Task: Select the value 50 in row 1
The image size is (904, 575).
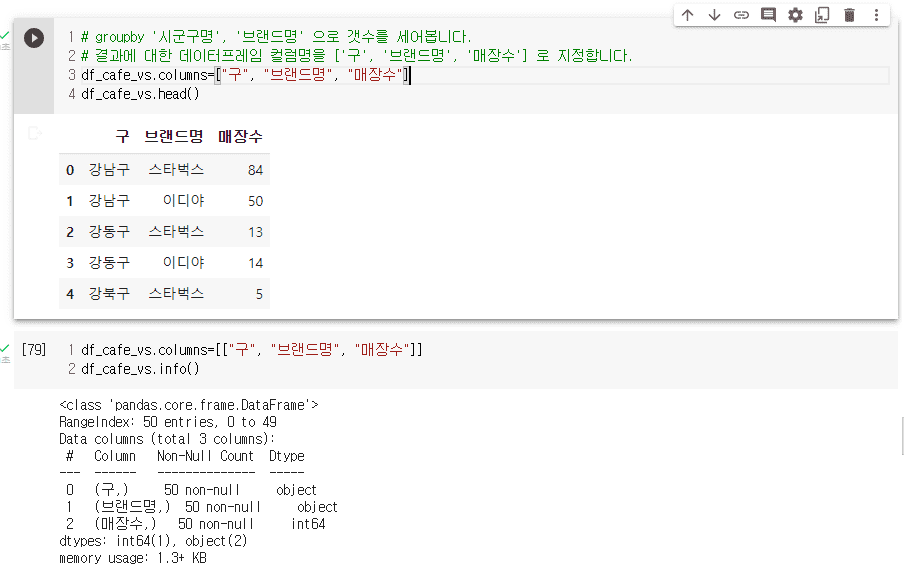Action: (x=255, y=201)
